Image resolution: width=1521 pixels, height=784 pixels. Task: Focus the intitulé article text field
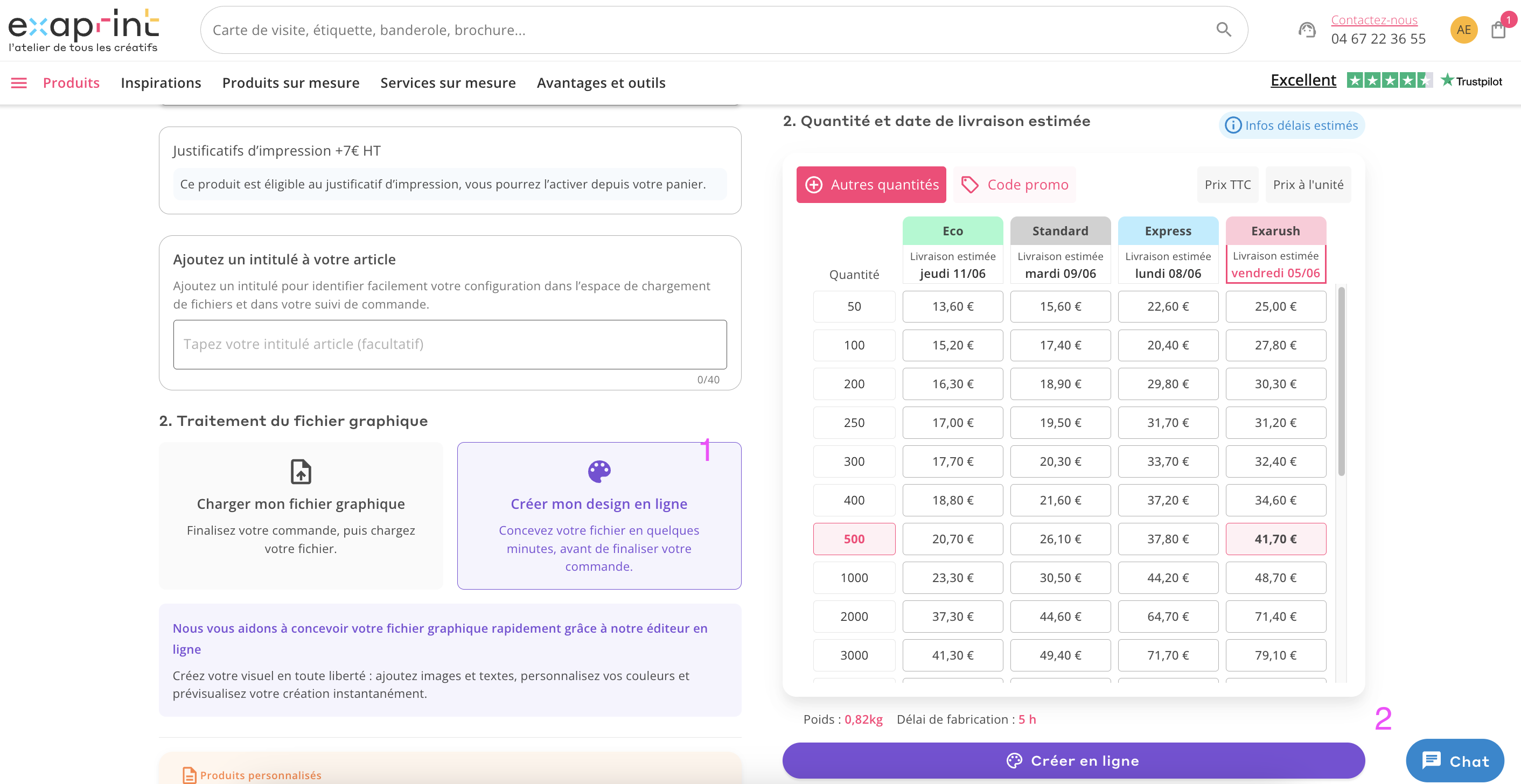(449, 344)
